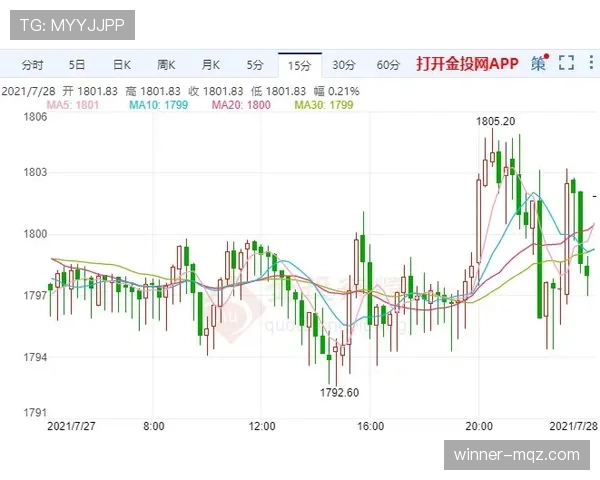600x480 pixels.
Task: Switch to the 分时 chart tab
Action: click(x=32, y=65)
